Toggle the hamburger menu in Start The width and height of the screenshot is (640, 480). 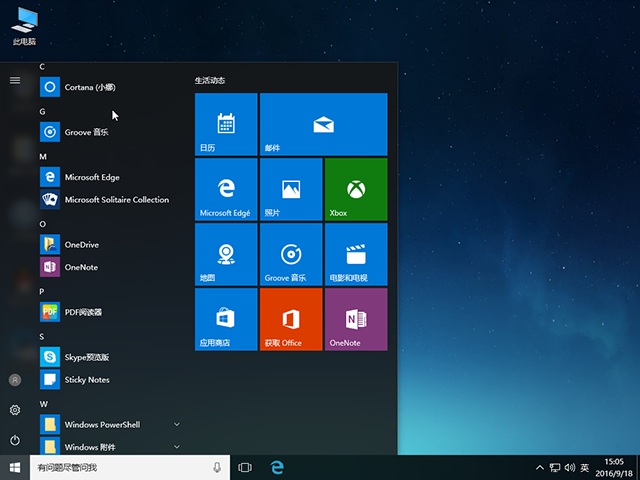coord(15,80)
